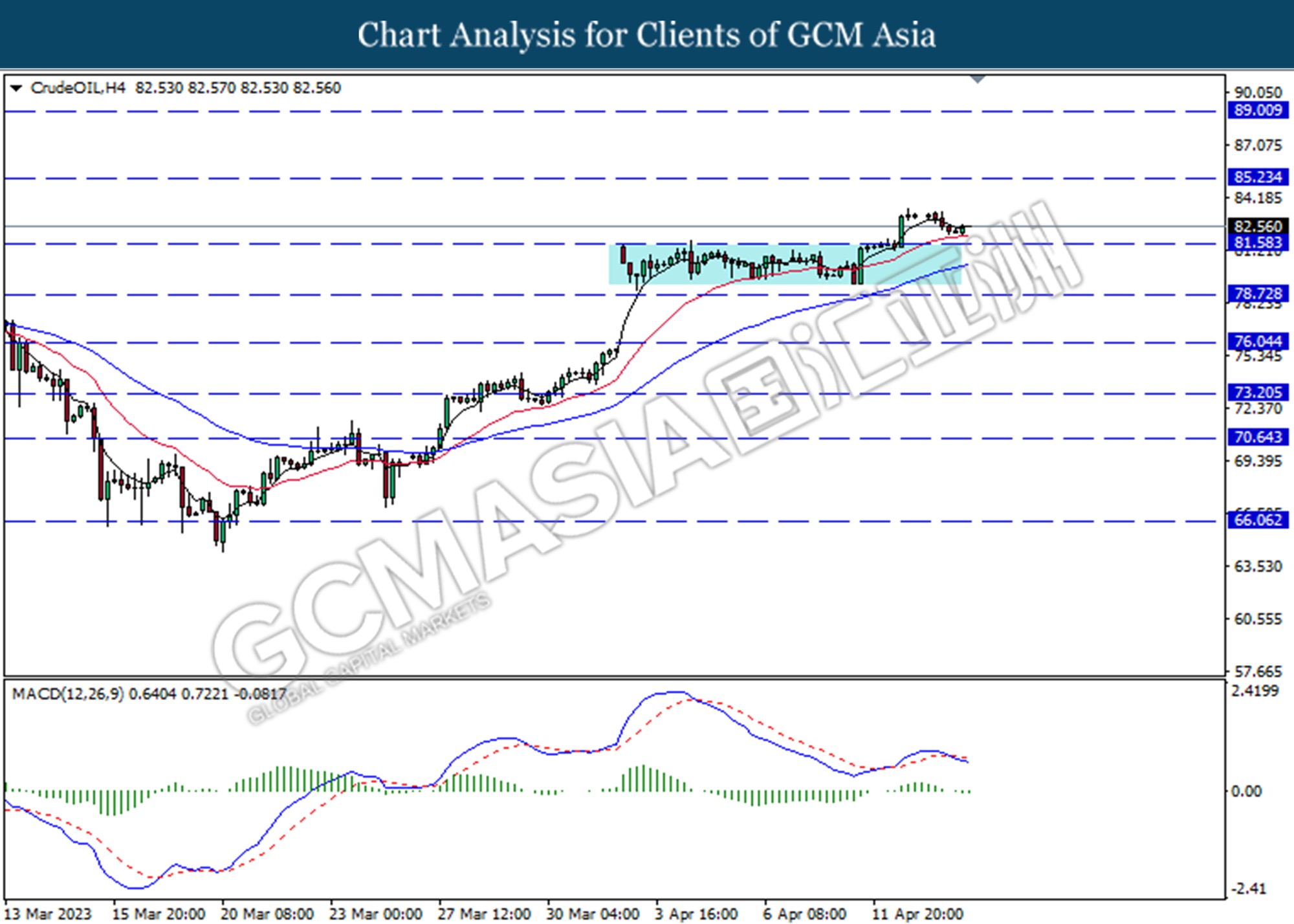This screenshot has width=1294, height=924.
Task: Select the 78.728 price level label
Action: (x=1258, y=294)
